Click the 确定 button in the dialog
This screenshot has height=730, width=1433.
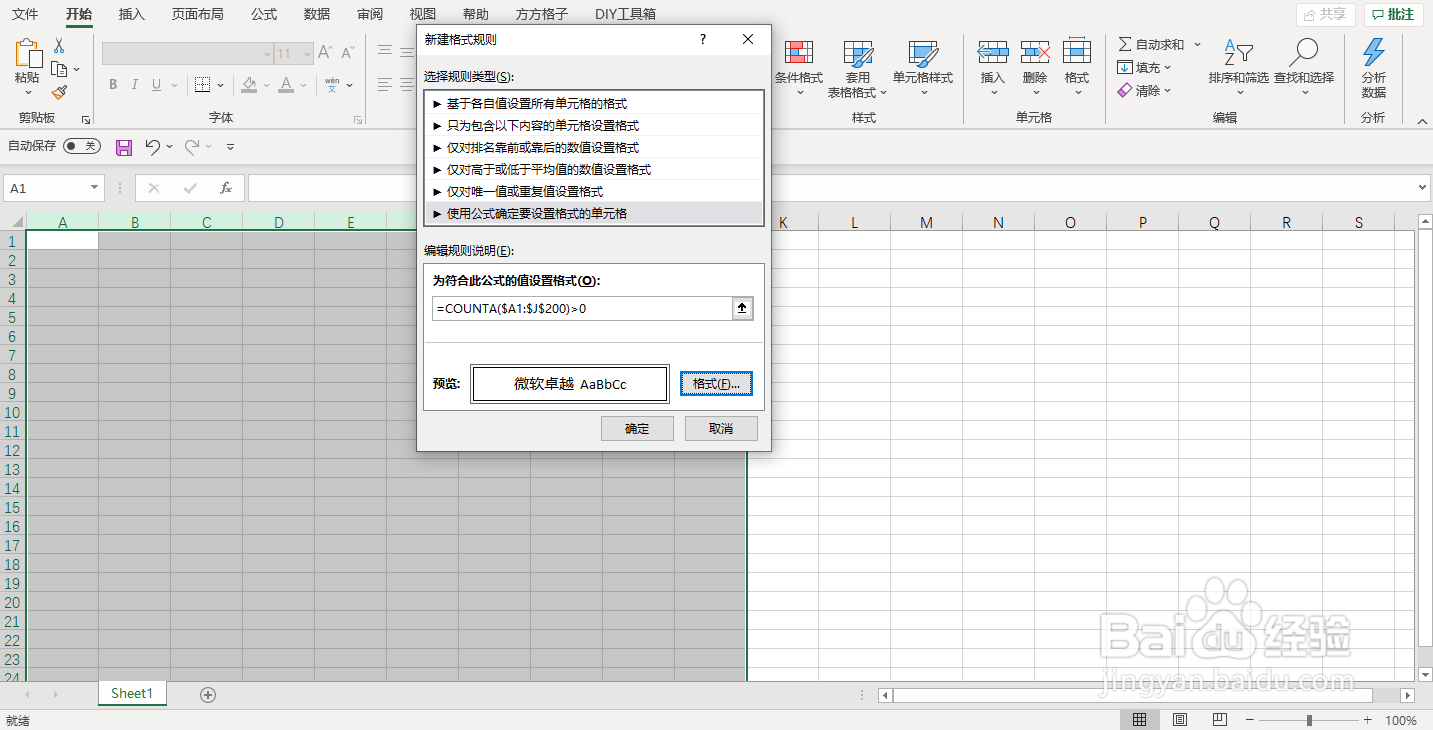tap(637, 428)
